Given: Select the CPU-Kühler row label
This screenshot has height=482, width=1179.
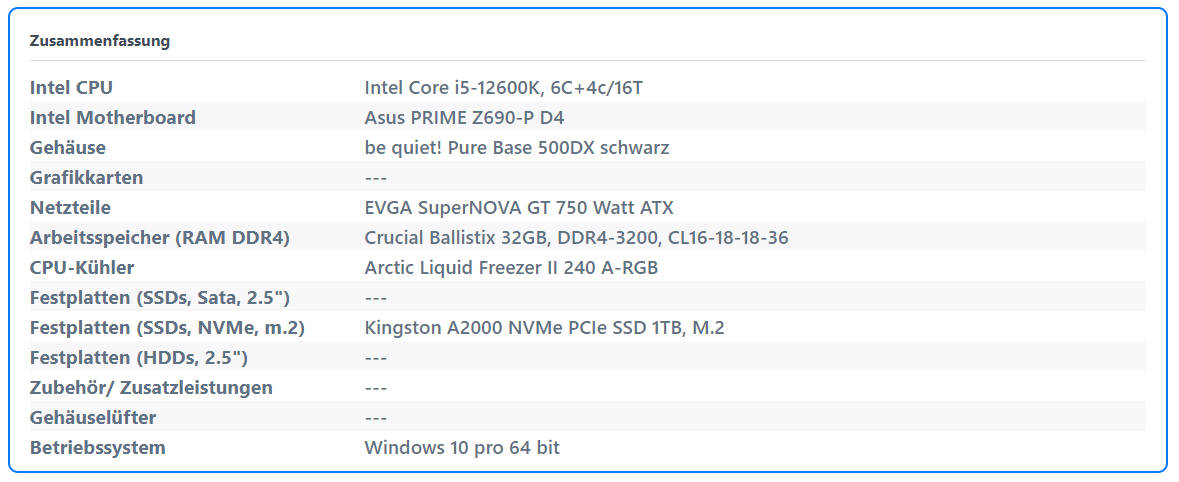Looking at the screenshot, I should click(82, 268).
